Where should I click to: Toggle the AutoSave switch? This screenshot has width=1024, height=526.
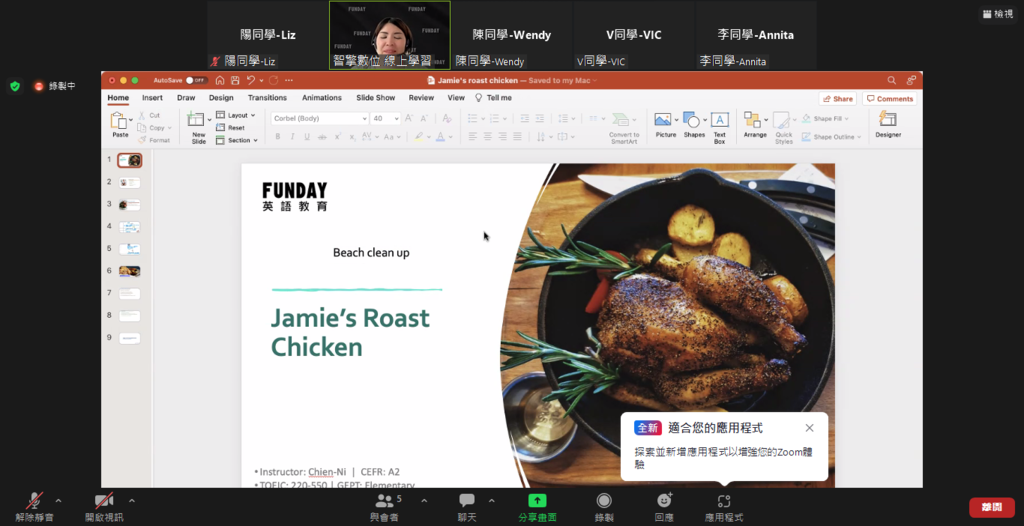[196, 80]
